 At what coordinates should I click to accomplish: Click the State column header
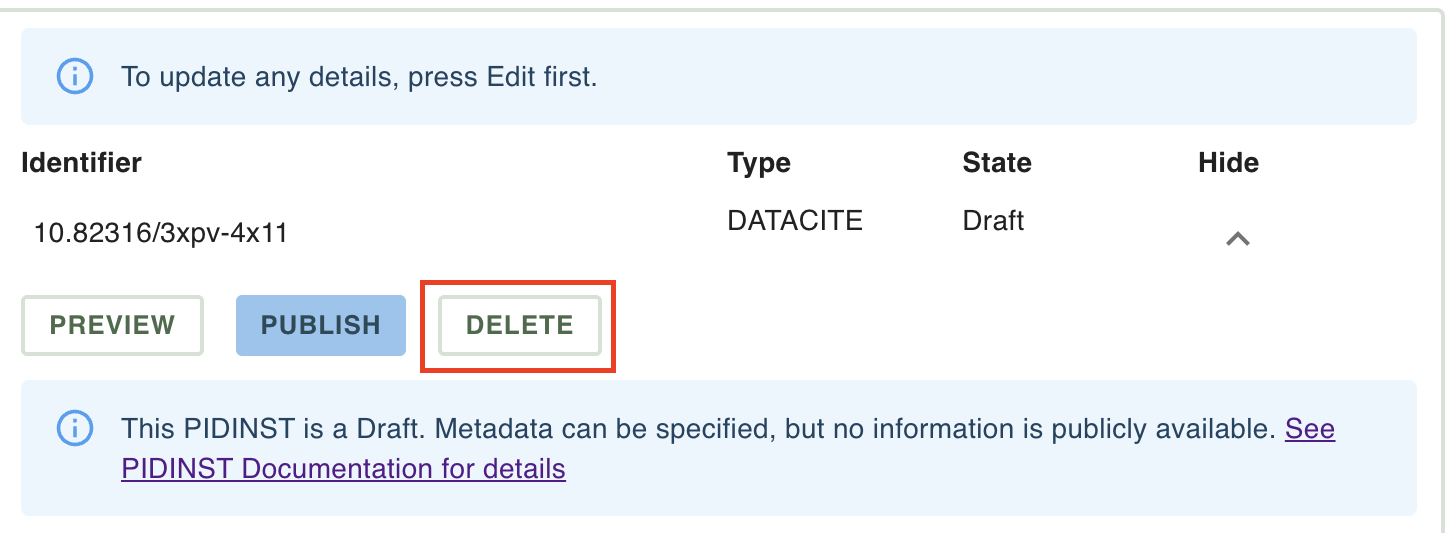pos(997,162)
